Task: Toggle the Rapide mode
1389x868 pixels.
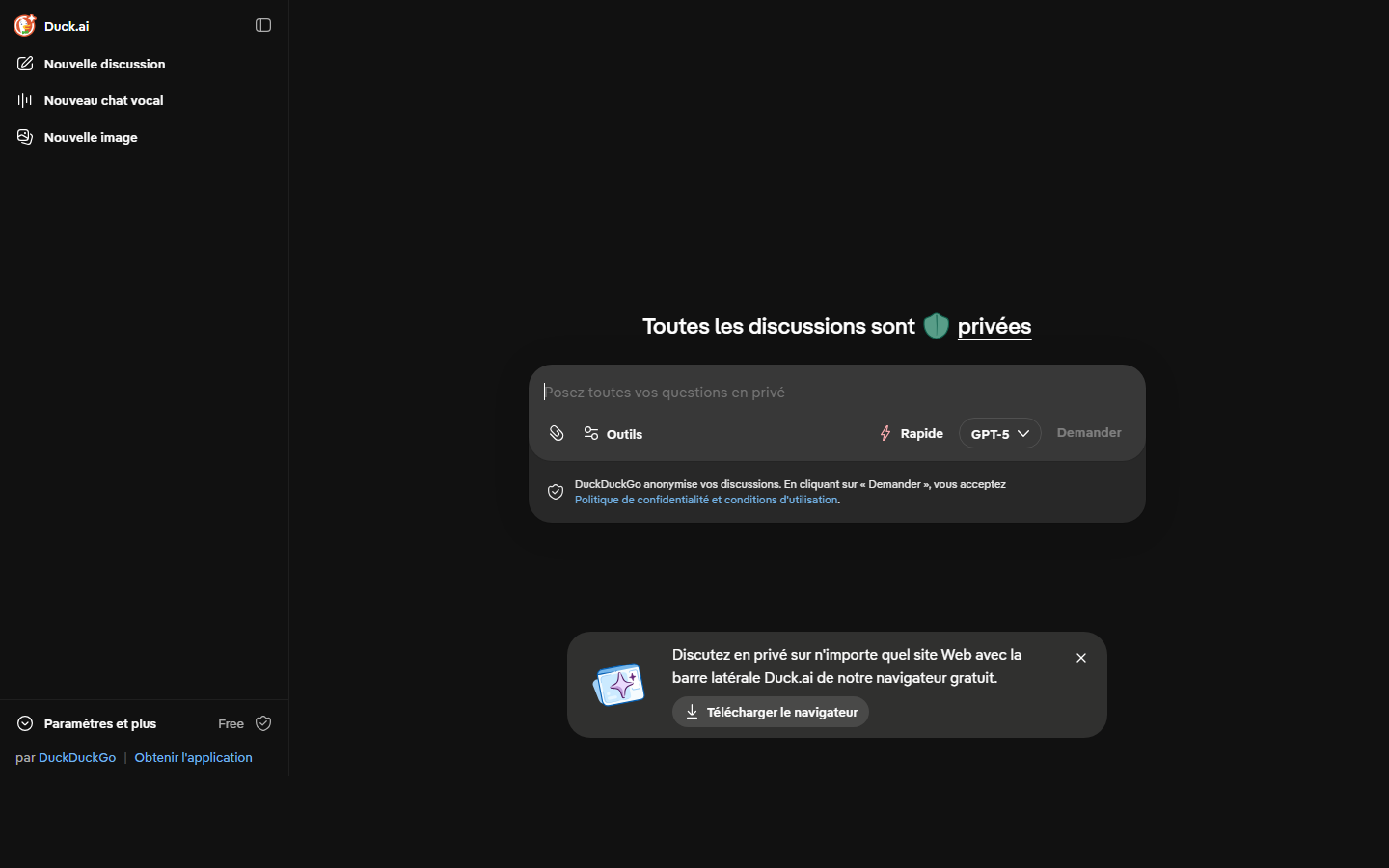Action: (x=911, y=433)
